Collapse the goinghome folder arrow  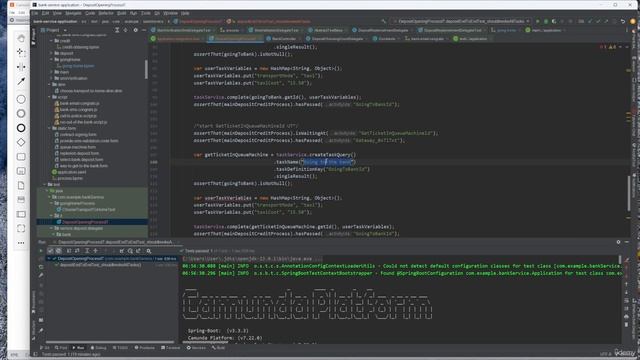pos(51,60)
